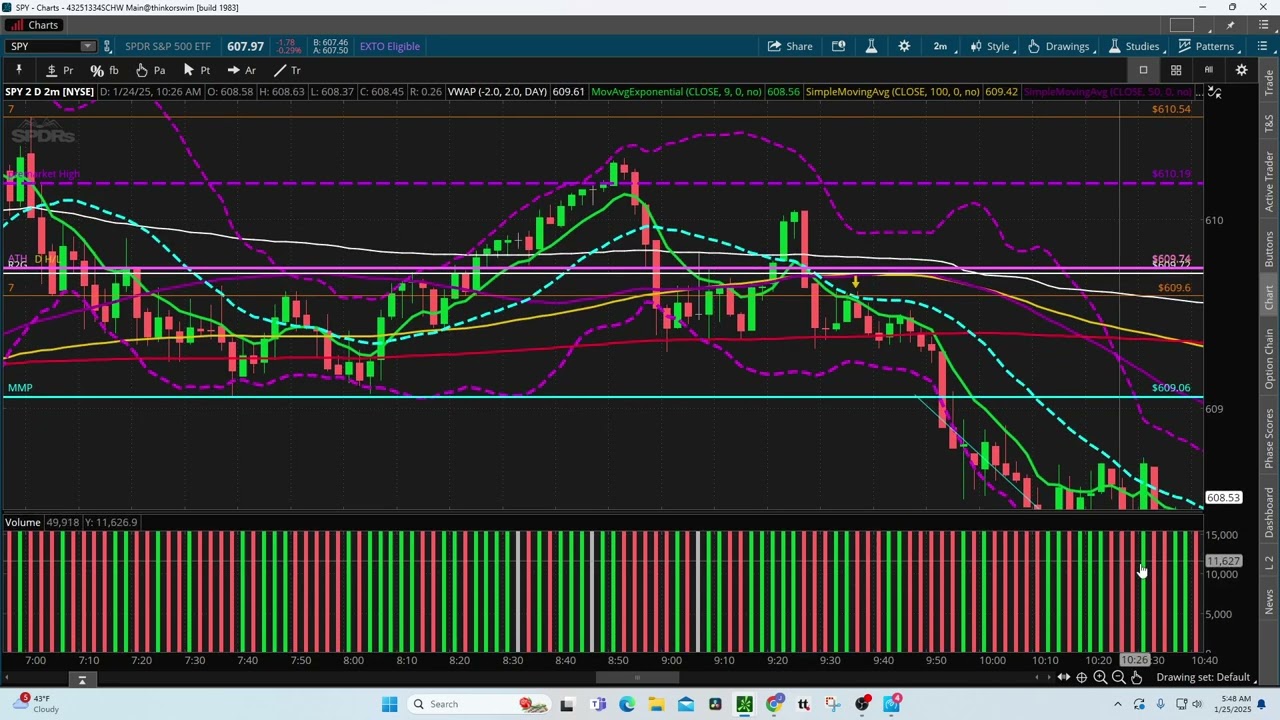Open the T&S sidebar tab
This screenshot has height=720, width=1280.
(x=1269, y=124)
